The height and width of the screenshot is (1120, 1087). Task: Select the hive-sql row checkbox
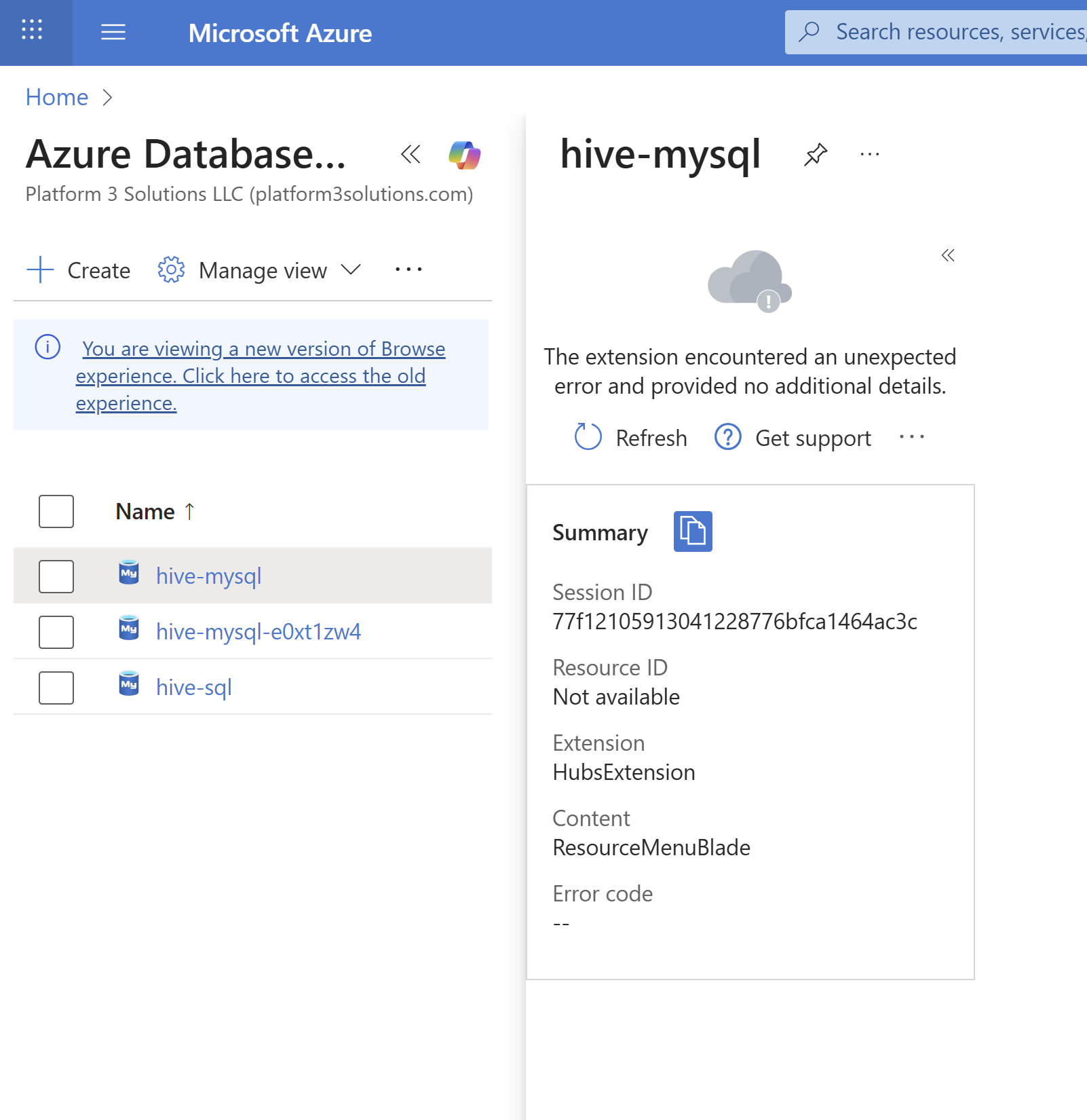(56, 688)
